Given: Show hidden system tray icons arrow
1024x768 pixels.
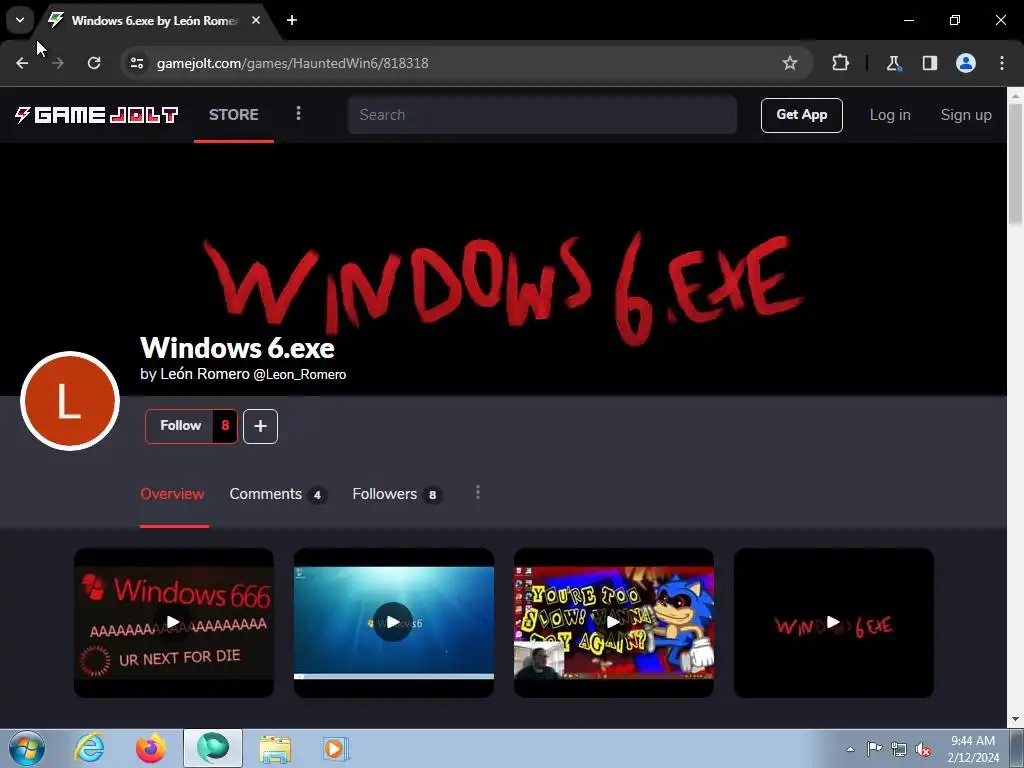Looking at the screenshot, I should 850,749.
